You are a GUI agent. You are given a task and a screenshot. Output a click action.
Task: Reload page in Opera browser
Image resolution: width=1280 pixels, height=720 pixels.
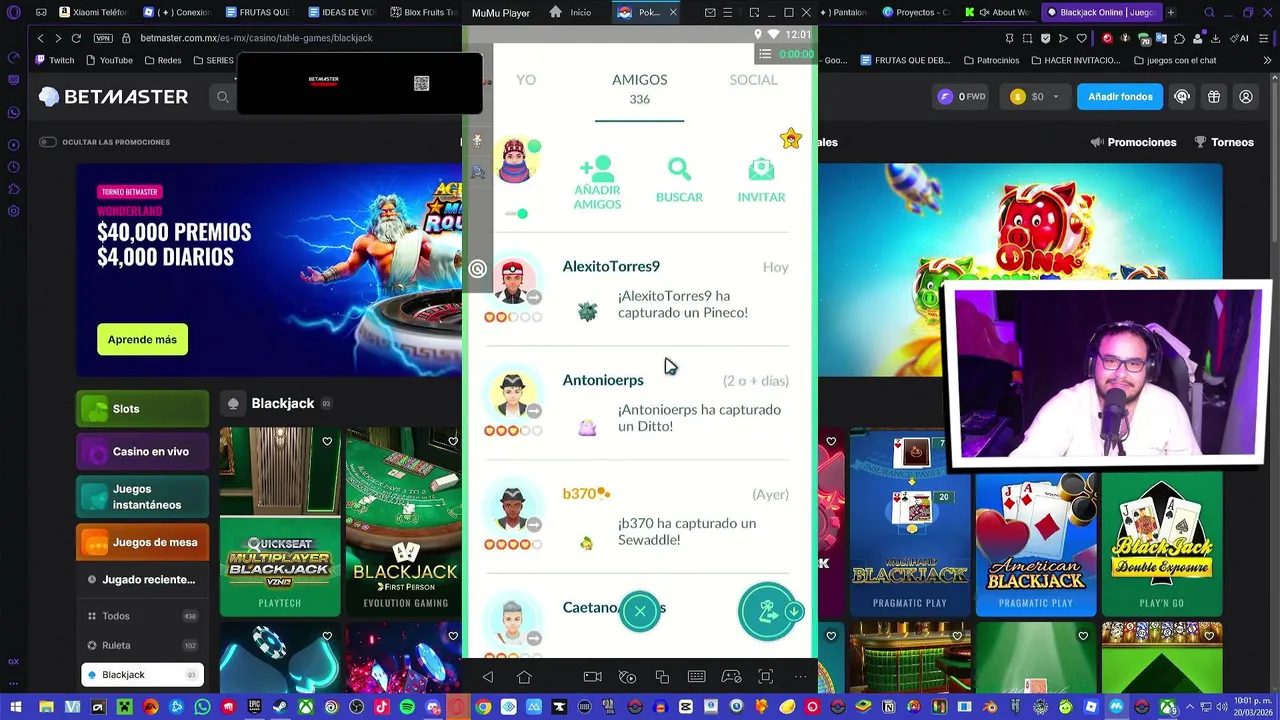click(76, 38)
